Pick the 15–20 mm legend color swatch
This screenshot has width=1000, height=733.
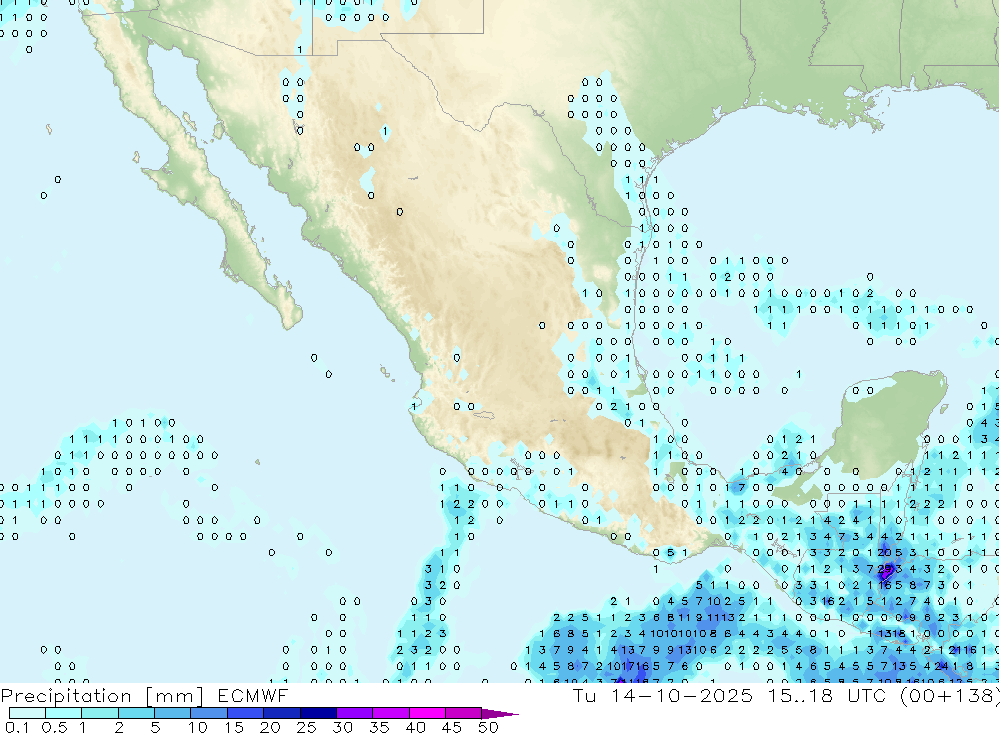pyautogui.click(x=246, y=713)
